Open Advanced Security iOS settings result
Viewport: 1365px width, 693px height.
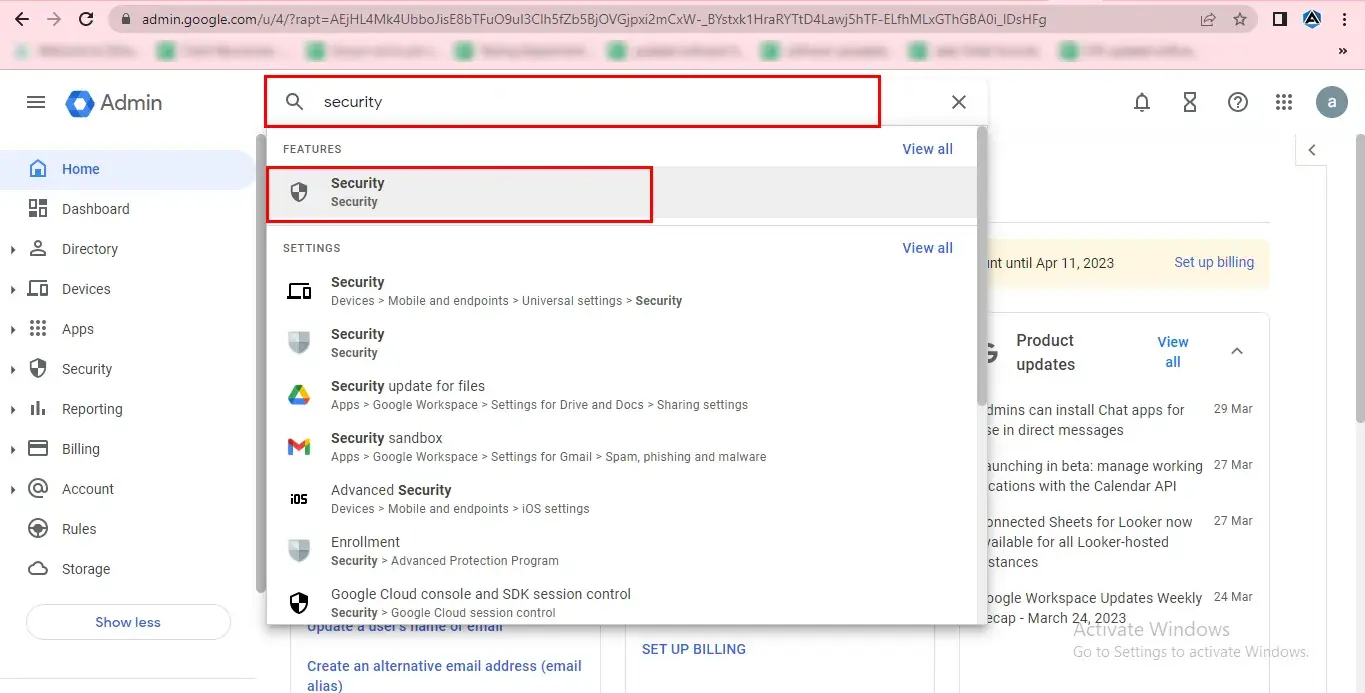tap(621, 499)
